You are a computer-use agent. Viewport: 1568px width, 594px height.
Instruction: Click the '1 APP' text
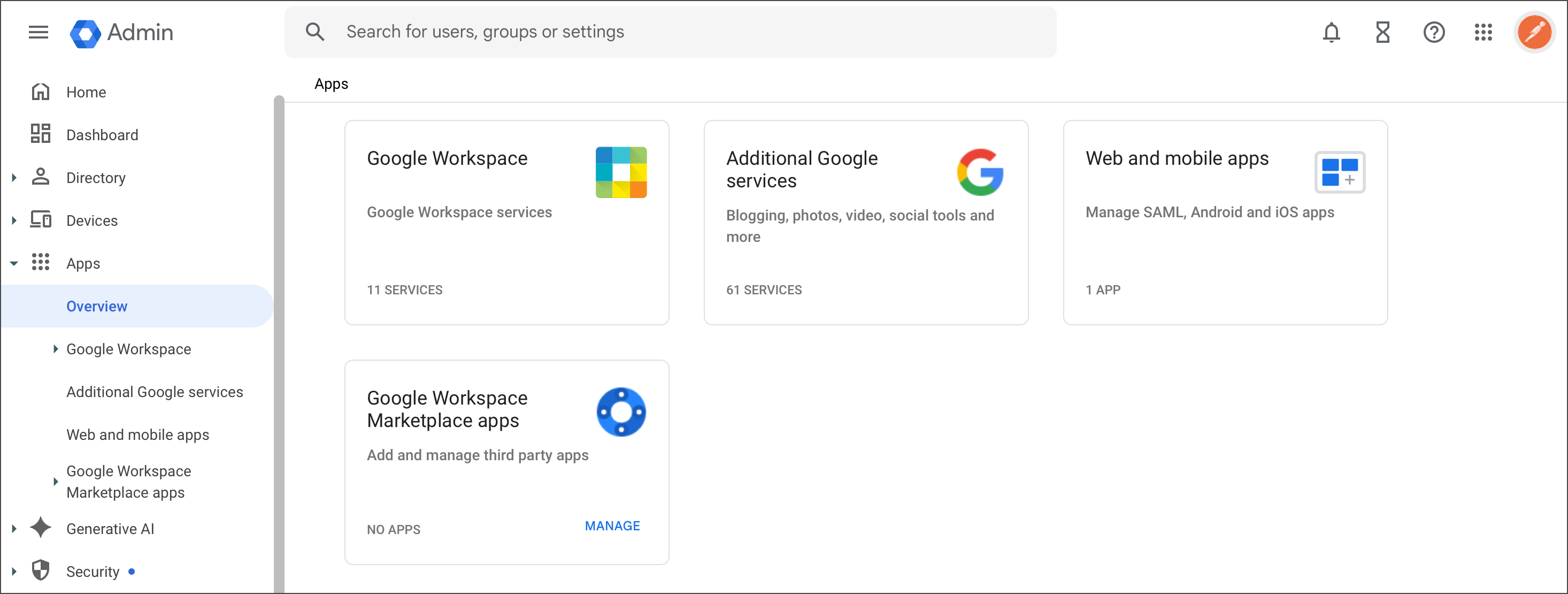pos(1102,290)
